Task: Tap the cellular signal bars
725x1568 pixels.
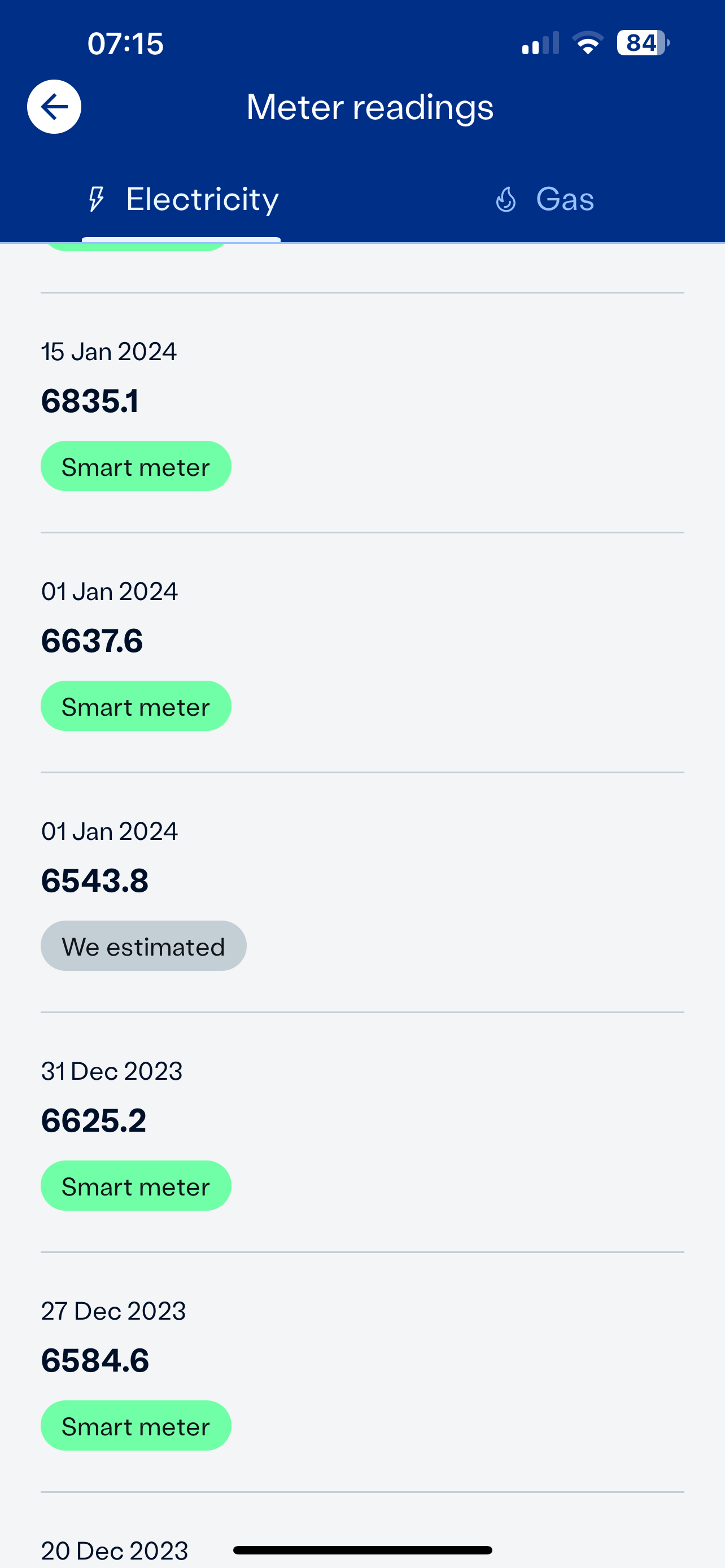Action: point(540,44)
